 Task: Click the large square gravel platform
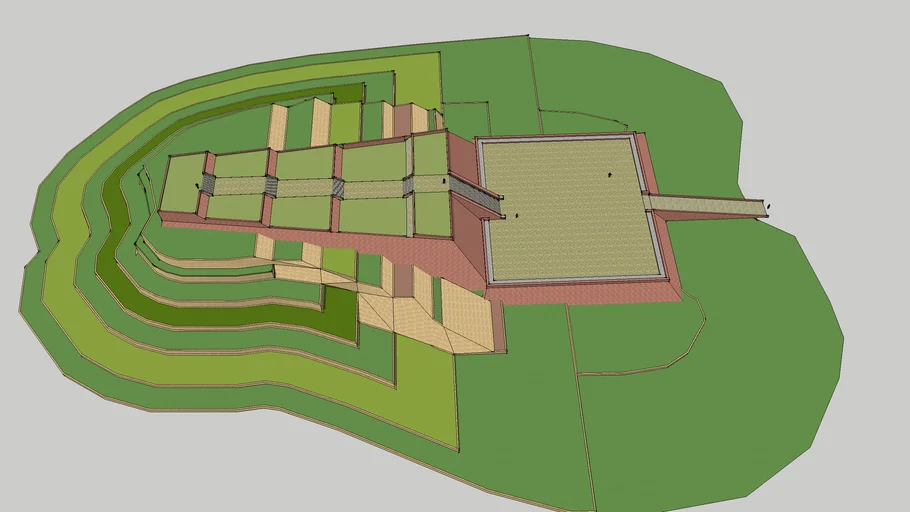click(570, 210)
